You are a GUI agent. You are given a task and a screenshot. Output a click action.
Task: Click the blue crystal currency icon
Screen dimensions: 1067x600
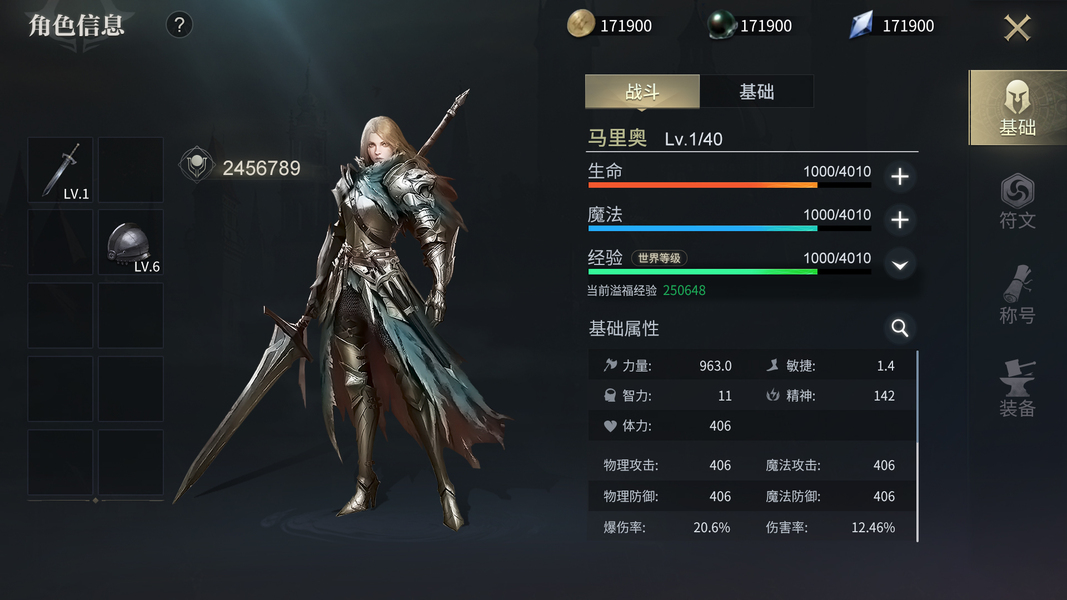(x=861, y=25)
